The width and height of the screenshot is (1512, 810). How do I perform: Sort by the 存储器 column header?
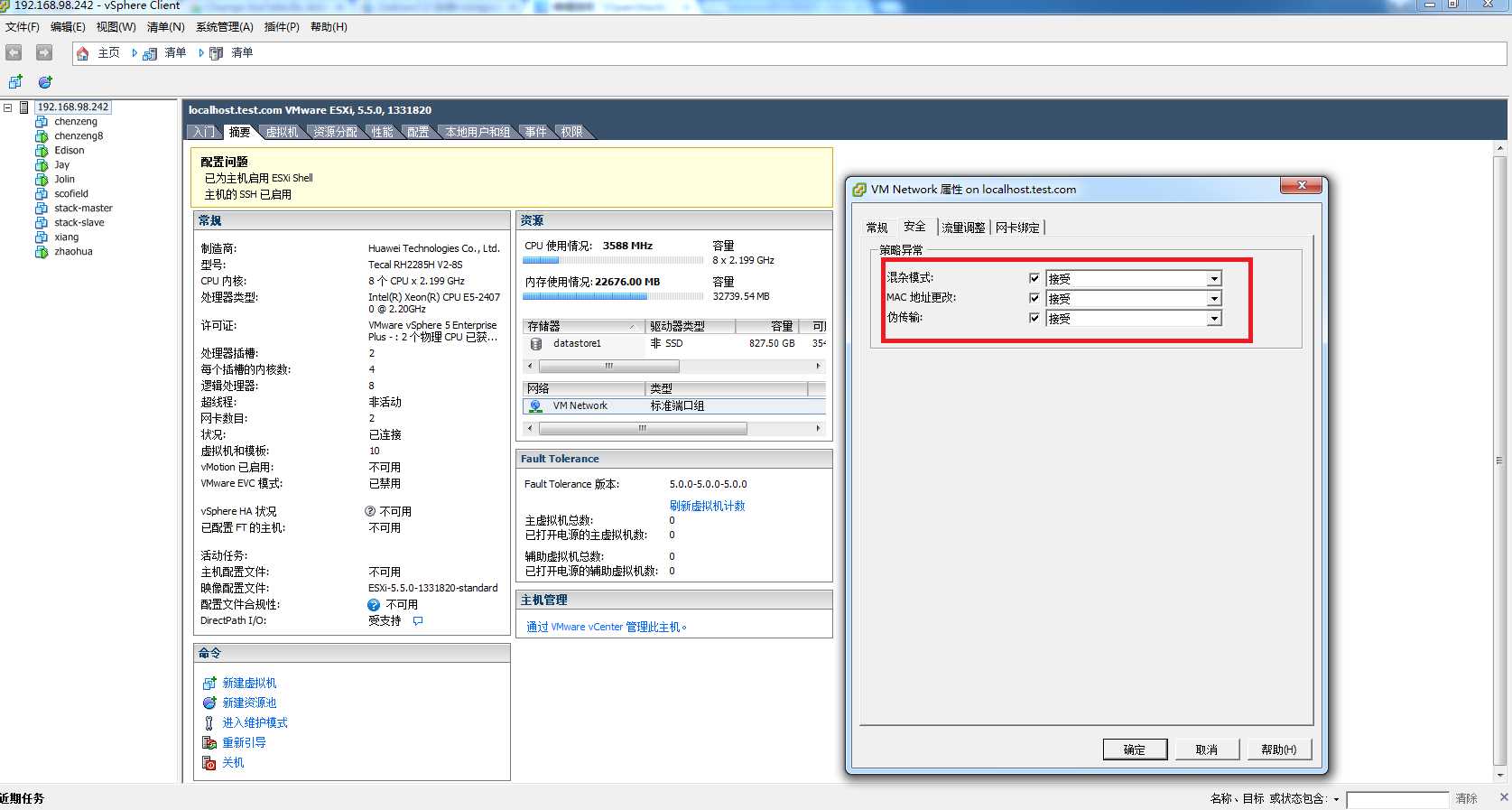pyautogui.click(x=583, y=326)
